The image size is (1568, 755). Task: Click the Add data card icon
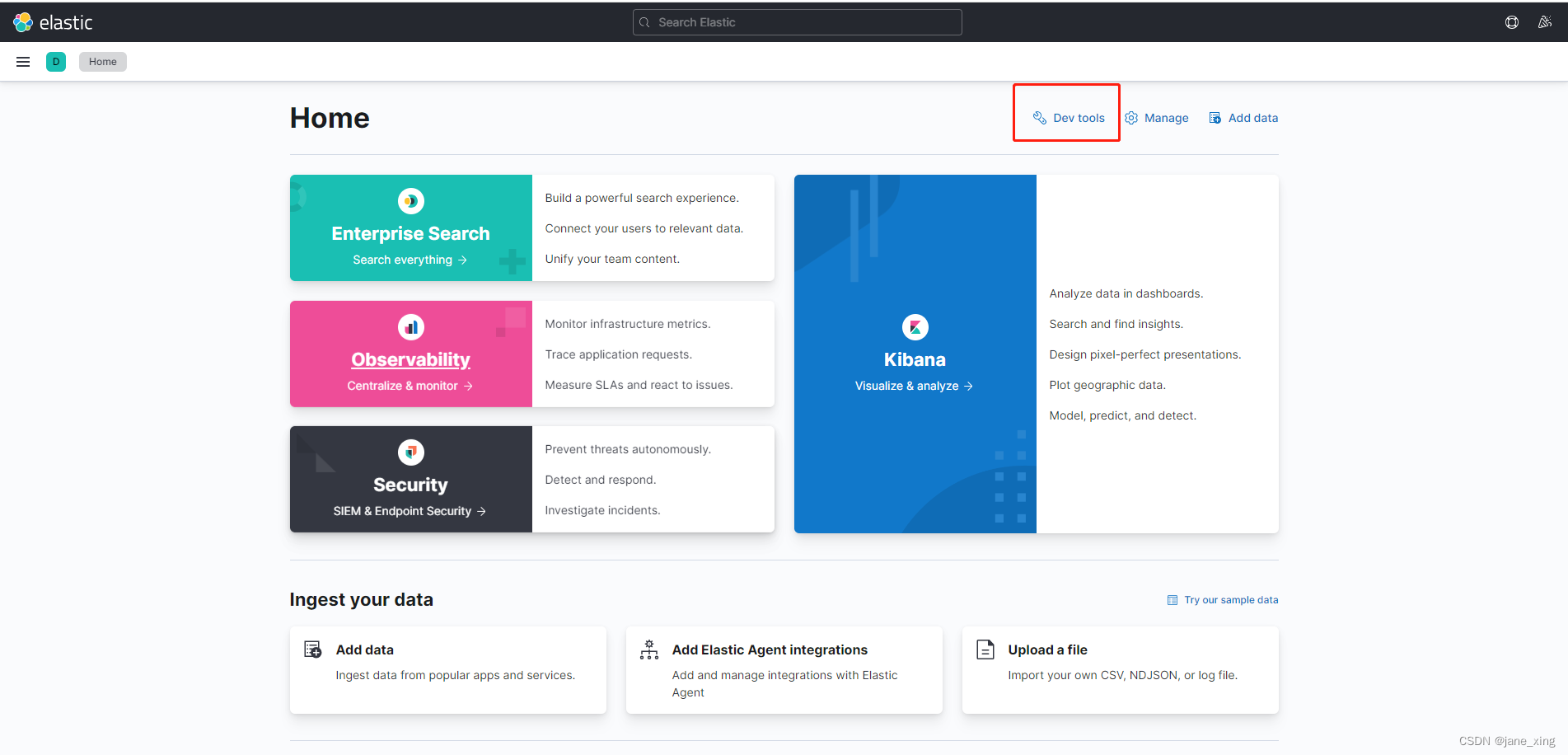pos(313,649)
